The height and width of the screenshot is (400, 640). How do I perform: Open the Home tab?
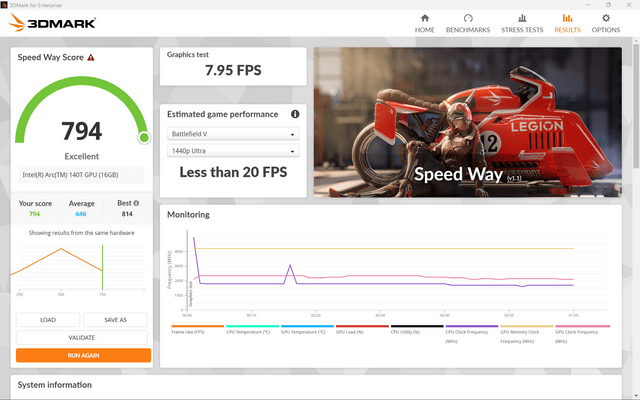424,24
